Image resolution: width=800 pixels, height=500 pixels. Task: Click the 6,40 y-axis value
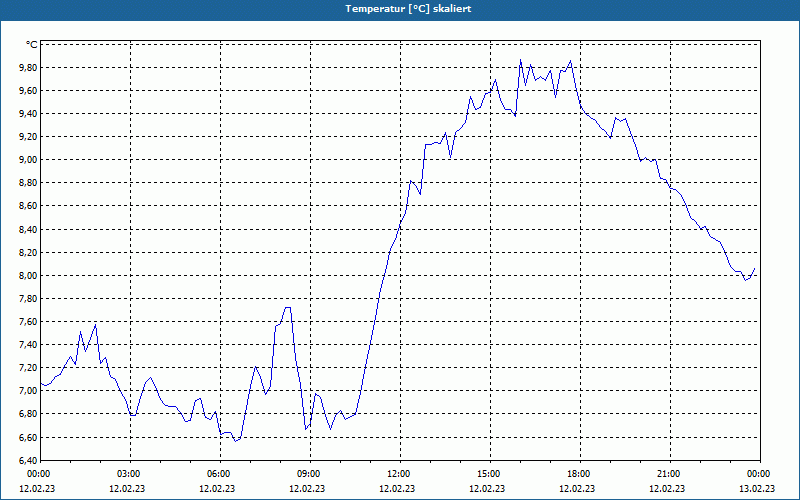pyautogui.click(x=29, y=460)
